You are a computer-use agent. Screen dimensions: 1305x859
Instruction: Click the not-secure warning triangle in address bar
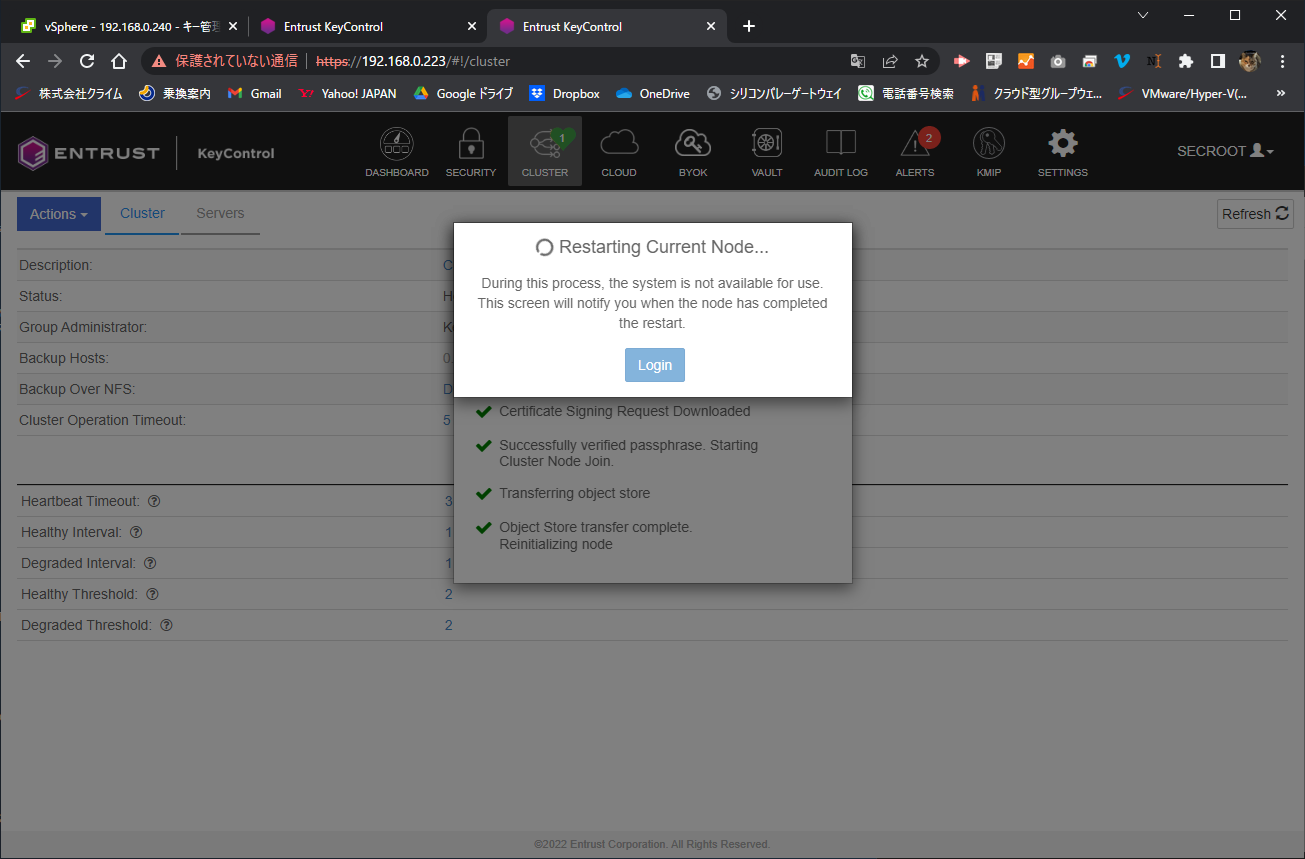158,61
